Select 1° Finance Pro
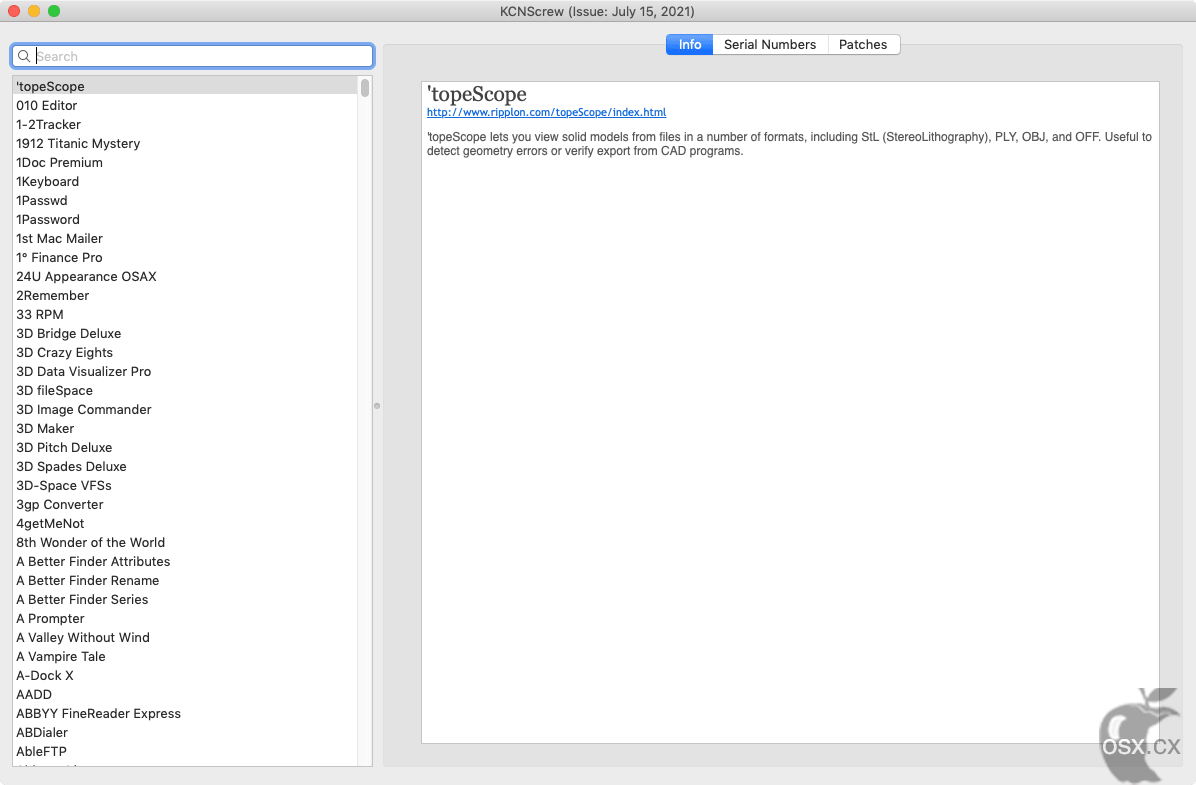The image size is (1196, 785). (x=185, y=258)
